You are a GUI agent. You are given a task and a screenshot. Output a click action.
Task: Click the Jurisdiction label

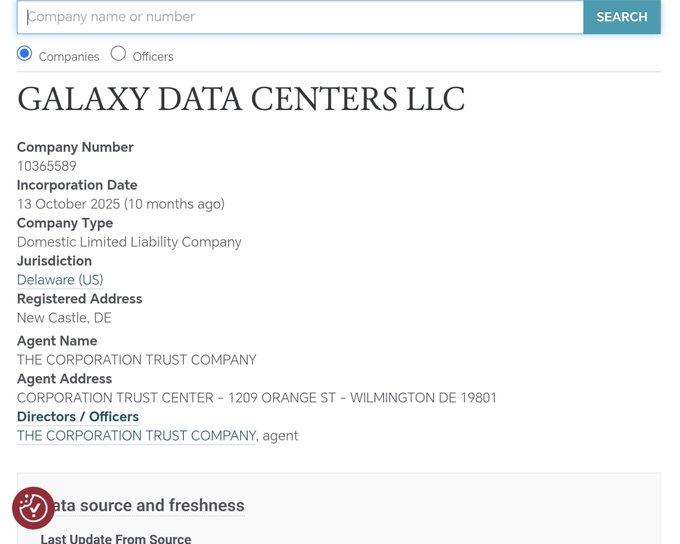(x=54, y=261)
